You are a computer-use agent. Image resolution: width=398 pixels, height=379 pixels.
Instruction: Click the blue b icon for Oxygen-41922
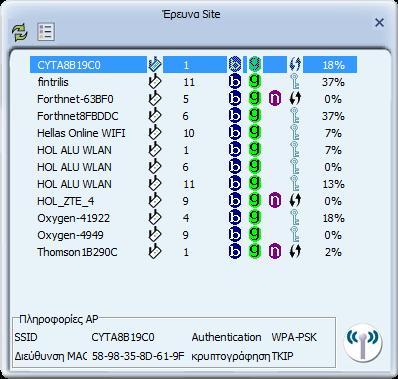click(x=235, y=217)
